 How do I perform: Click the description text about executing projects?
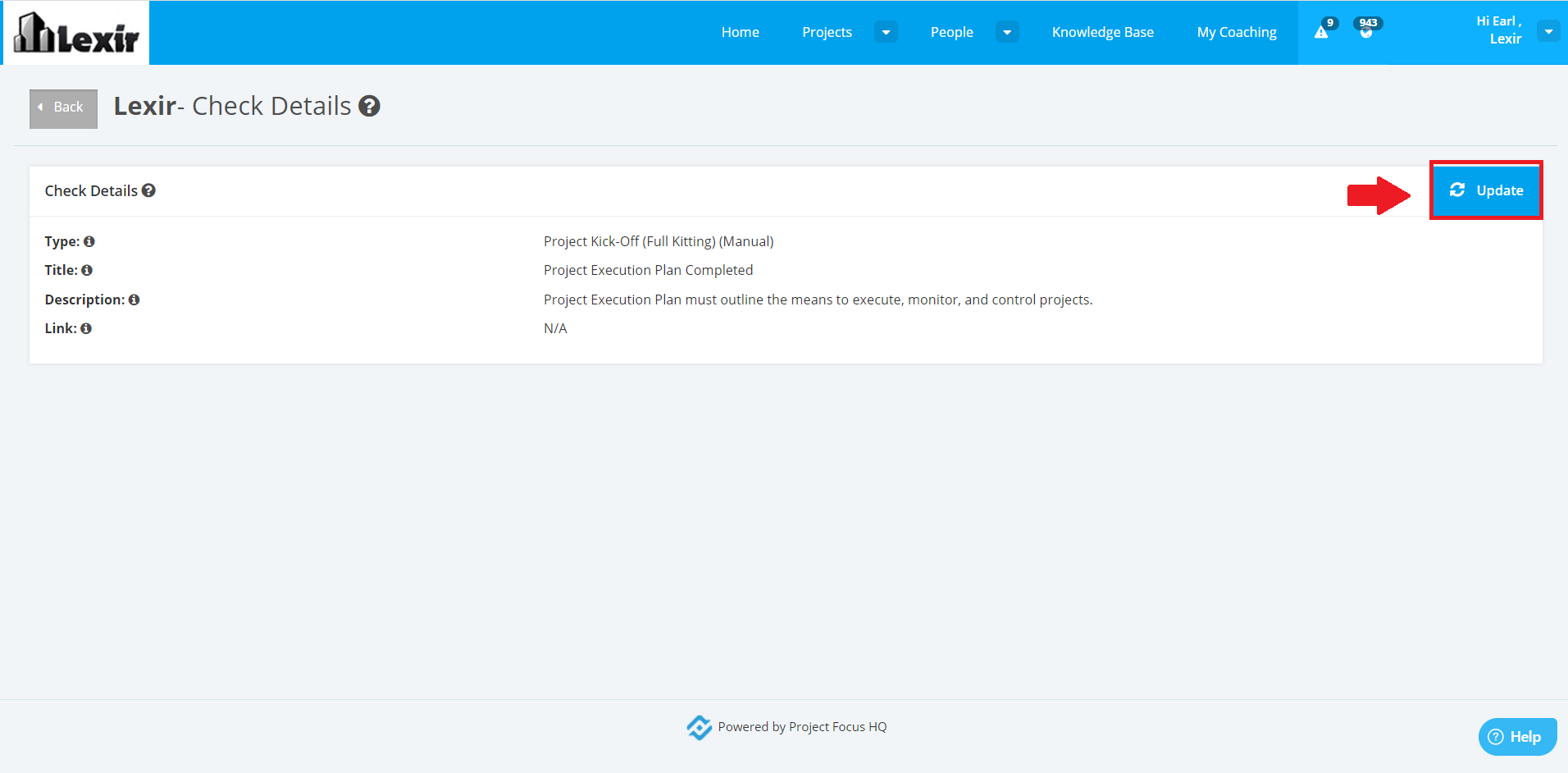pos(818,300)
